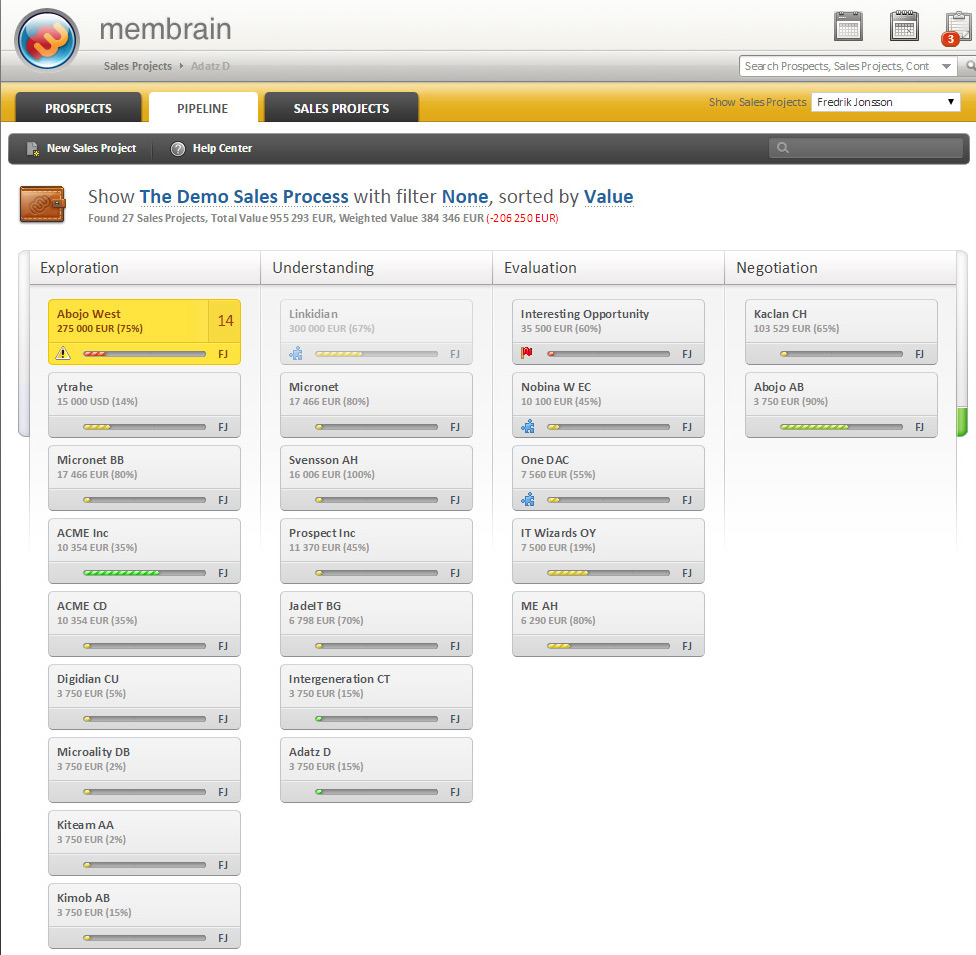The width and height of the screenshot is (976, 955).
Task: Click 16 006 EUR (100%) value text
Action: pos(332,474)
